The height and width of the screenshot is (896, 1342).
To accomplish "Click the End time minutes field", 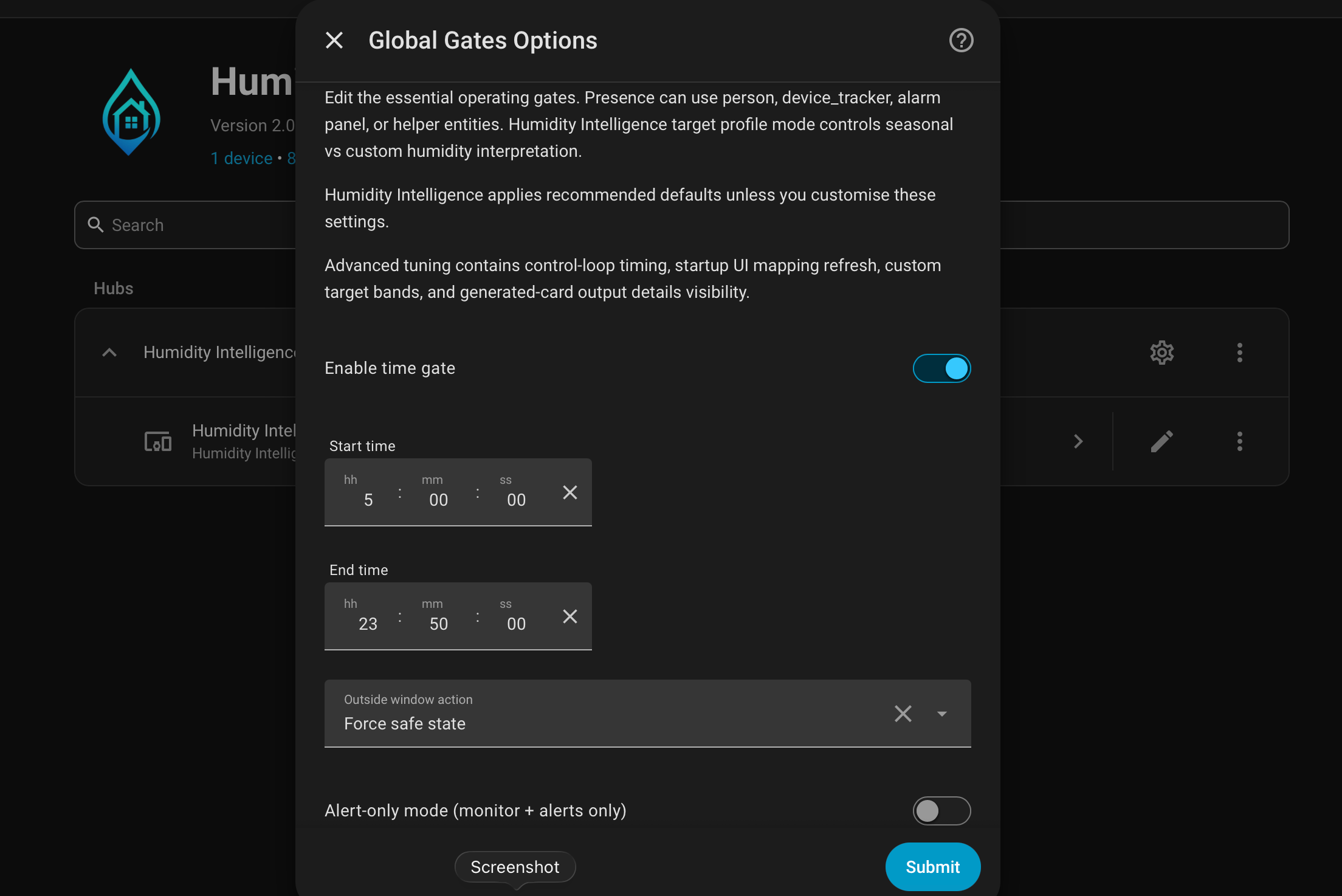I will click(x=438, y=616).
